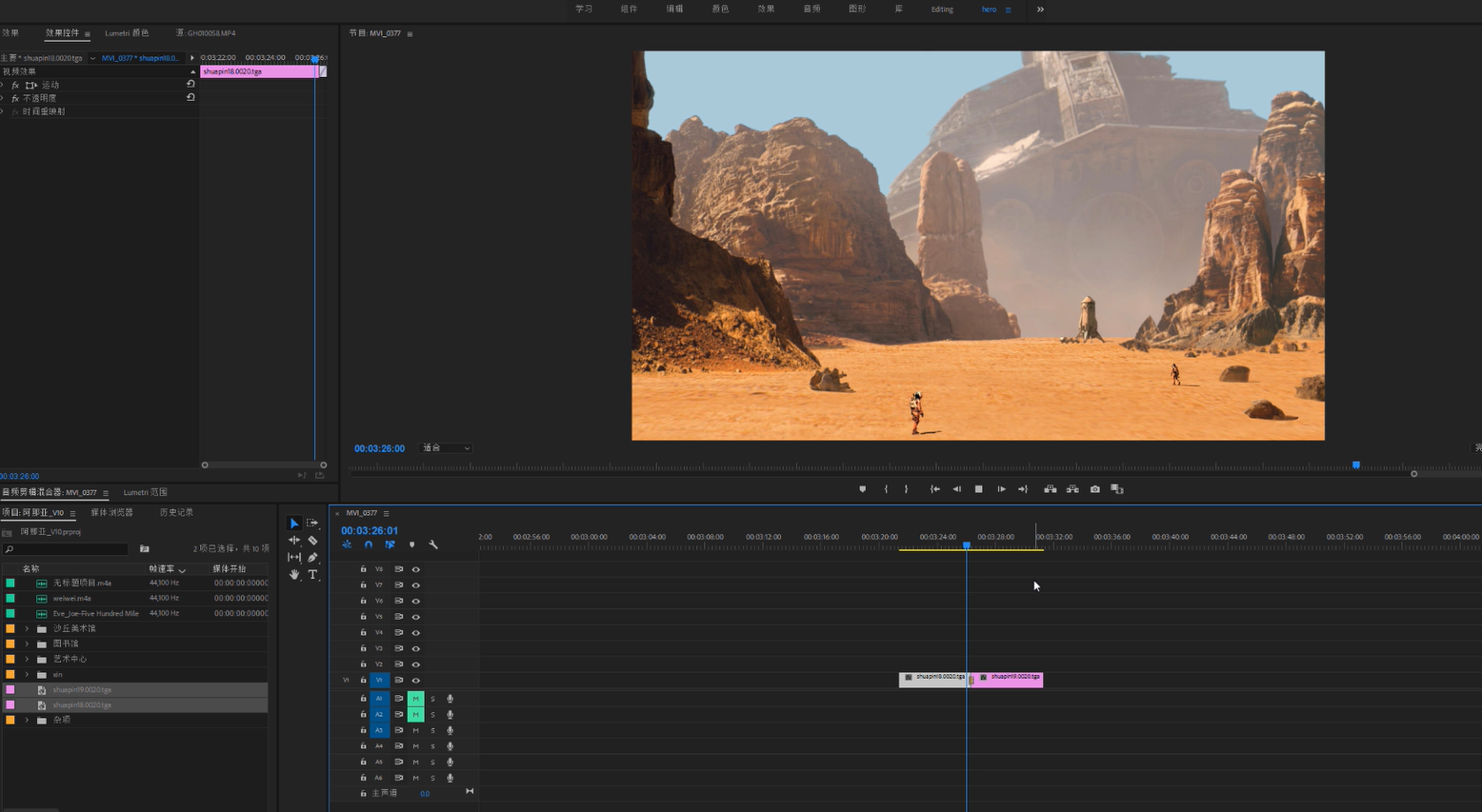Viewport: 1482px width, 812px height.
Task: Click the timeline wrench settings icon
Action: [x=433, y=545]
